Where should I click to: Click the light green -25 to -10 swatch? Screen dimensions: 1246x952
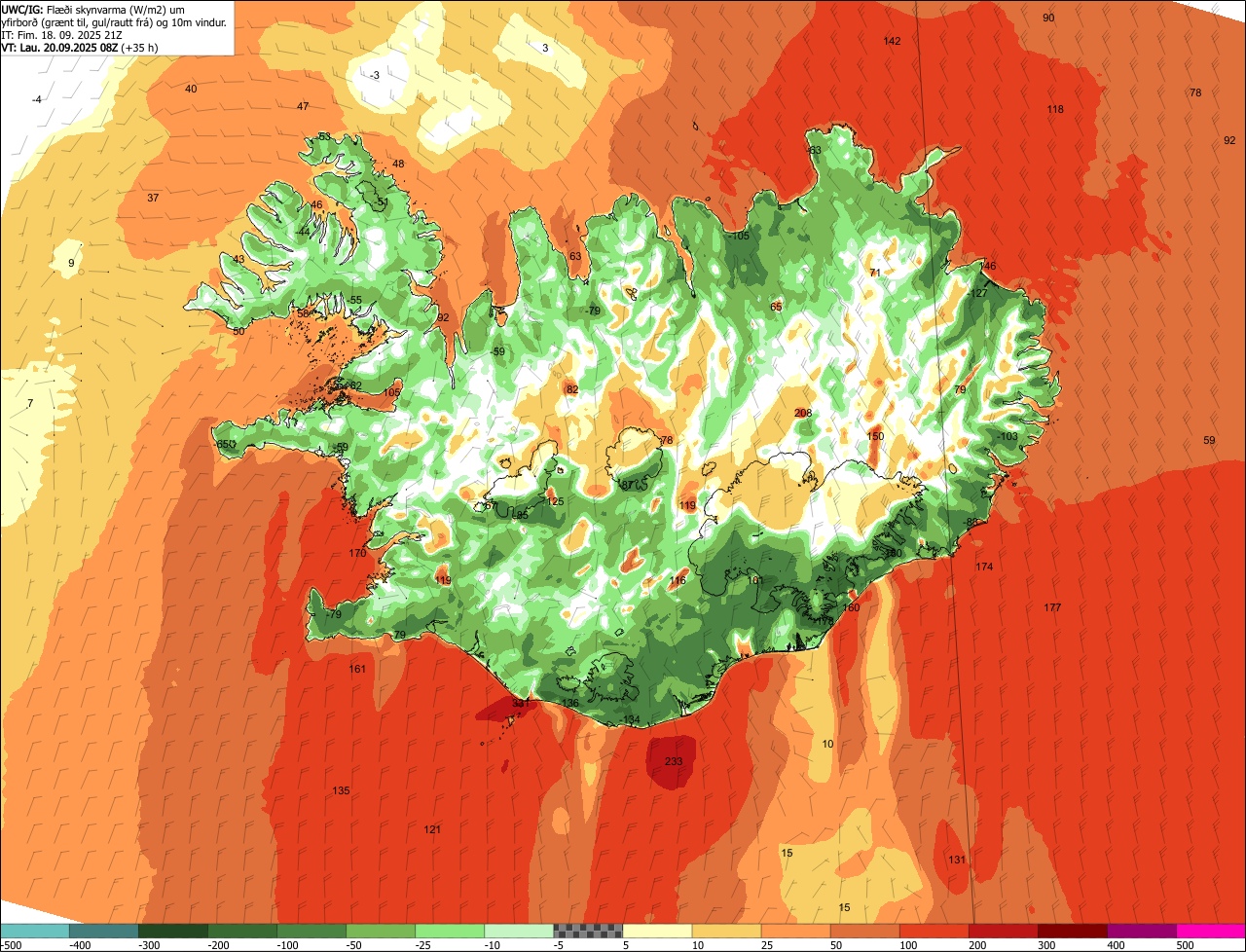pos(450,931)
